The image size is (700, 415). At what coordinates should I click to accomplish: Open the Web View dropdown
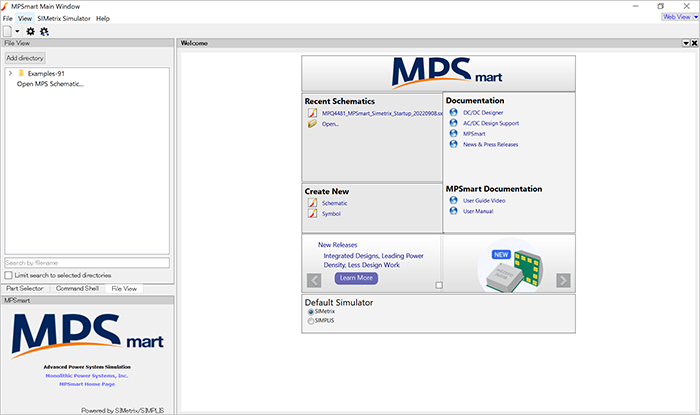(696, 17)
